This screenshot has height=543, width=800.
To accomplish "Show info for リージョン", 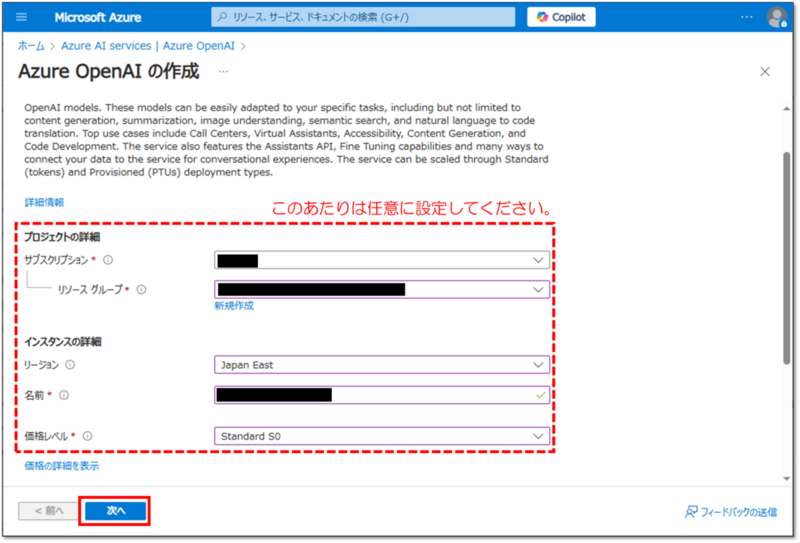I will (70, 365).
